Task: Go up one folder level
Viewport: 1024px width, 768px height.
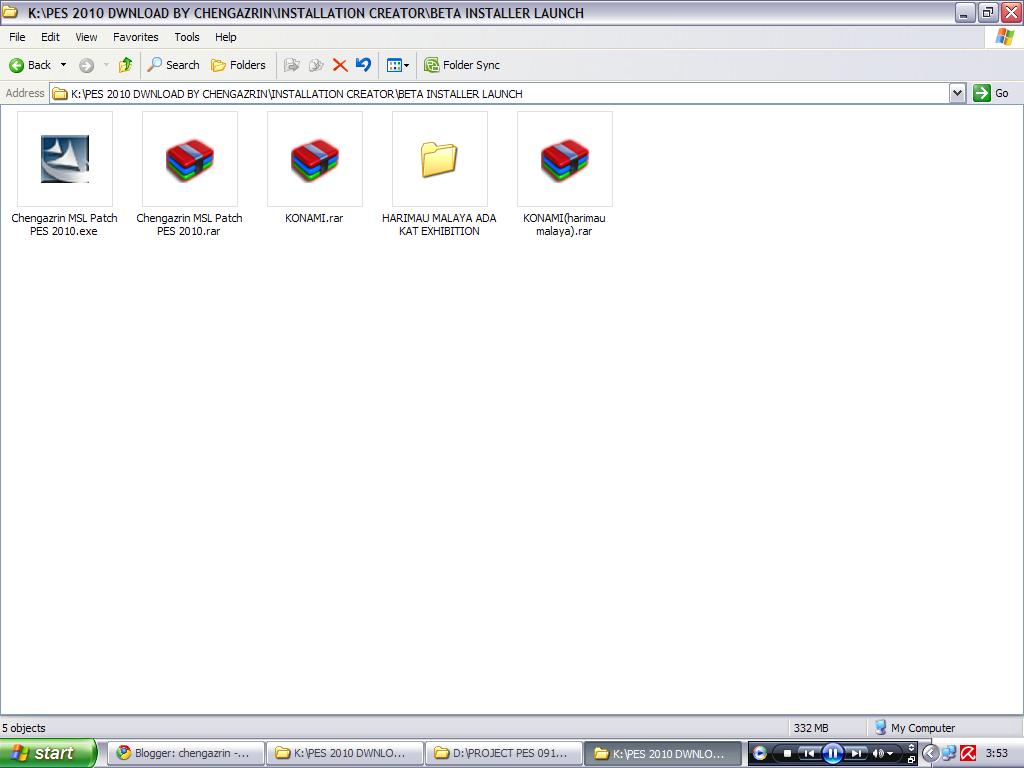Action: [x=125, y=65]
